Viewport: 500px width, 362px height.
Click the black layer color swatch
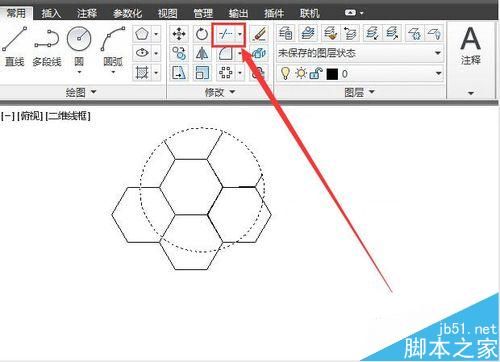[332, 74]
